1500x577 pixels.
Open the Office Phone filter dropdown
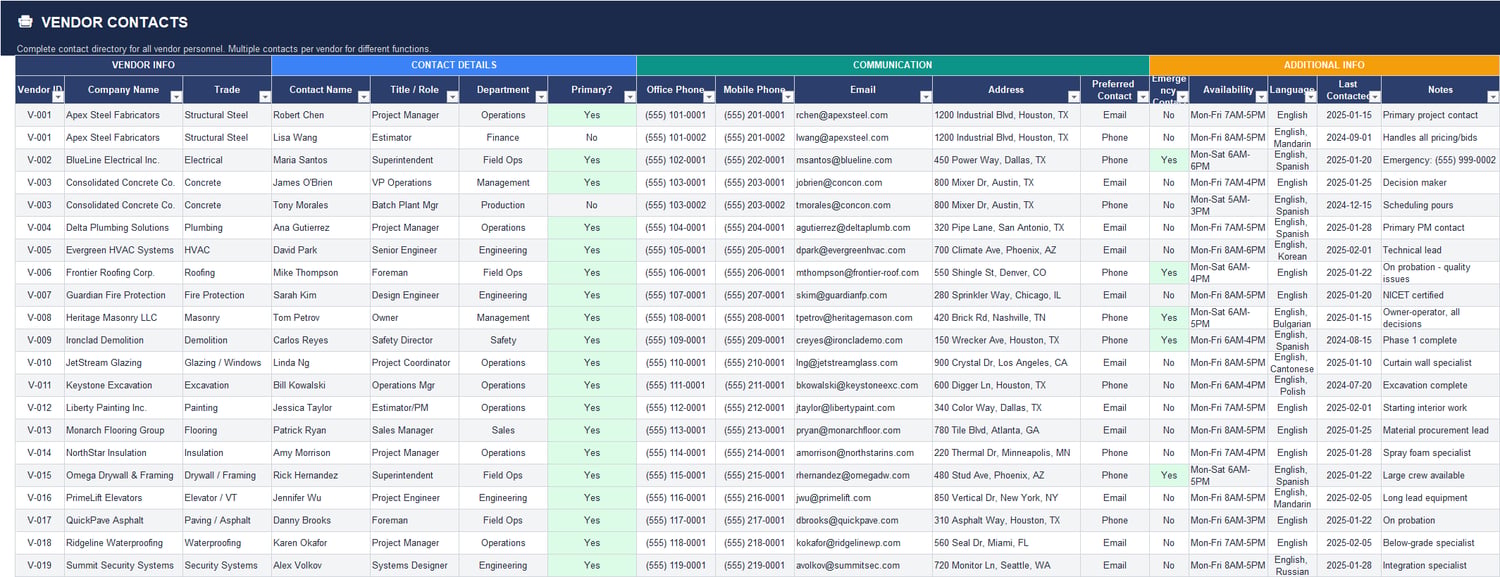pos(709,97)
